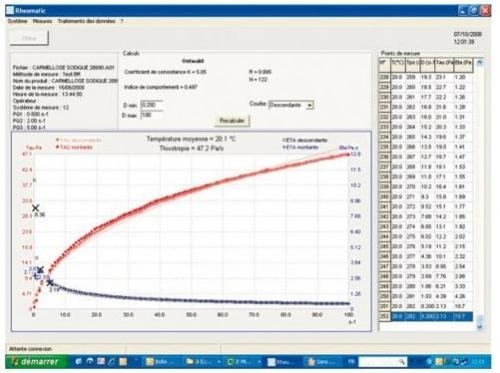Select the T(°C) column header
The height and width of the screenshot is (373, 500).
[x=398, y=65]
